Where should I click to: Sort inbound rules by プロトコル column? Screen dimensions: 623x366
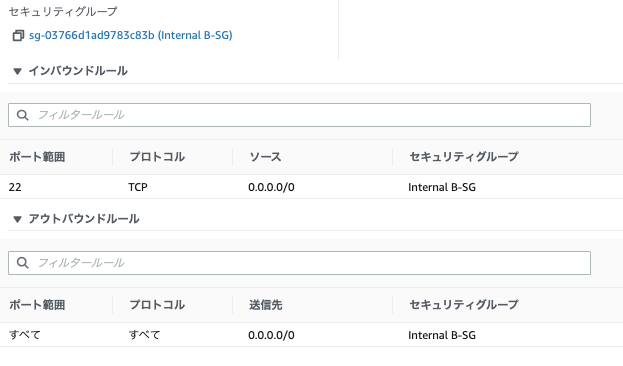(x=157, y=157)
